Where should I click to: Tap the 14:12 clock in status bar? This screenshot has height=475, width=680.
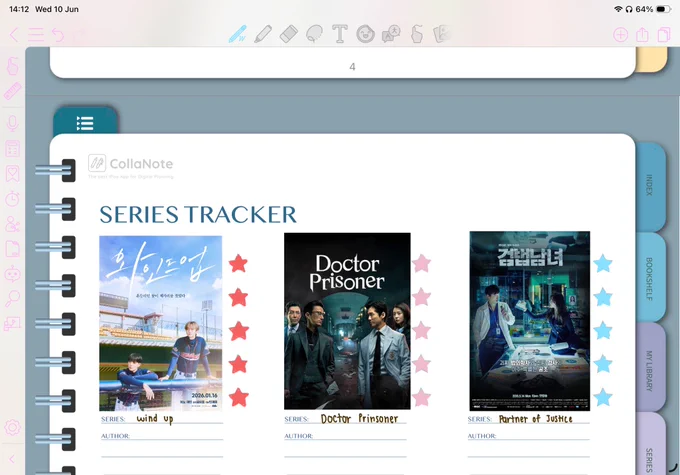coord(19,9)
